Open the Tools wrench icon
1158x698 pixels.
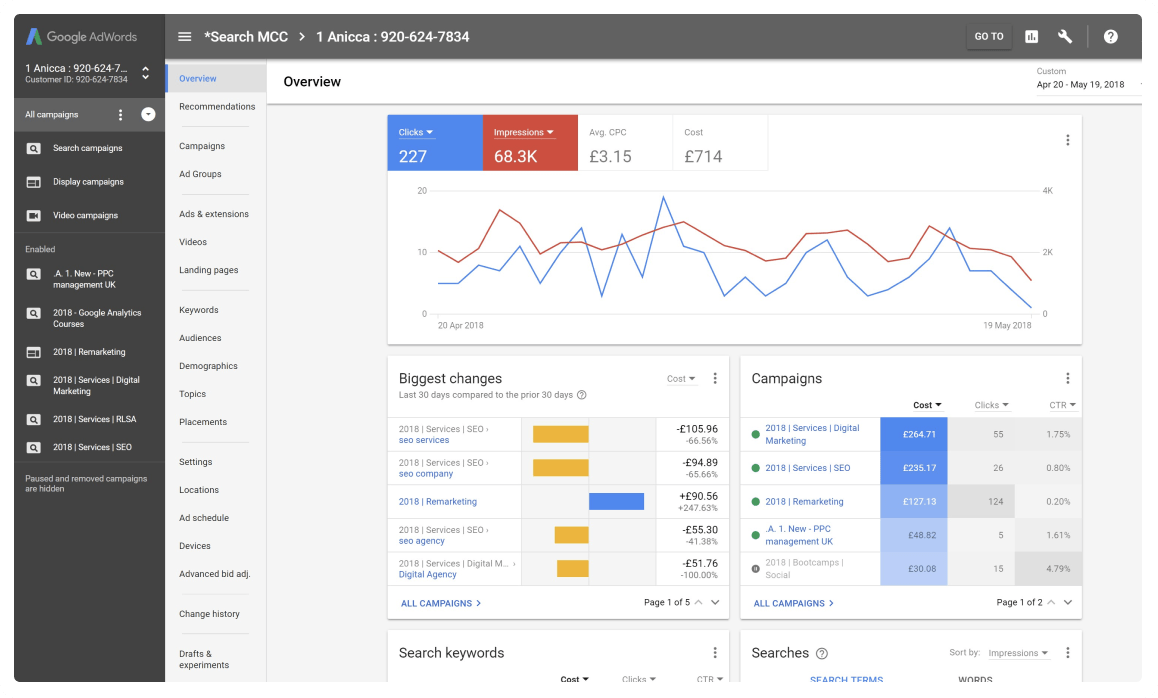tap(1065, 36)
